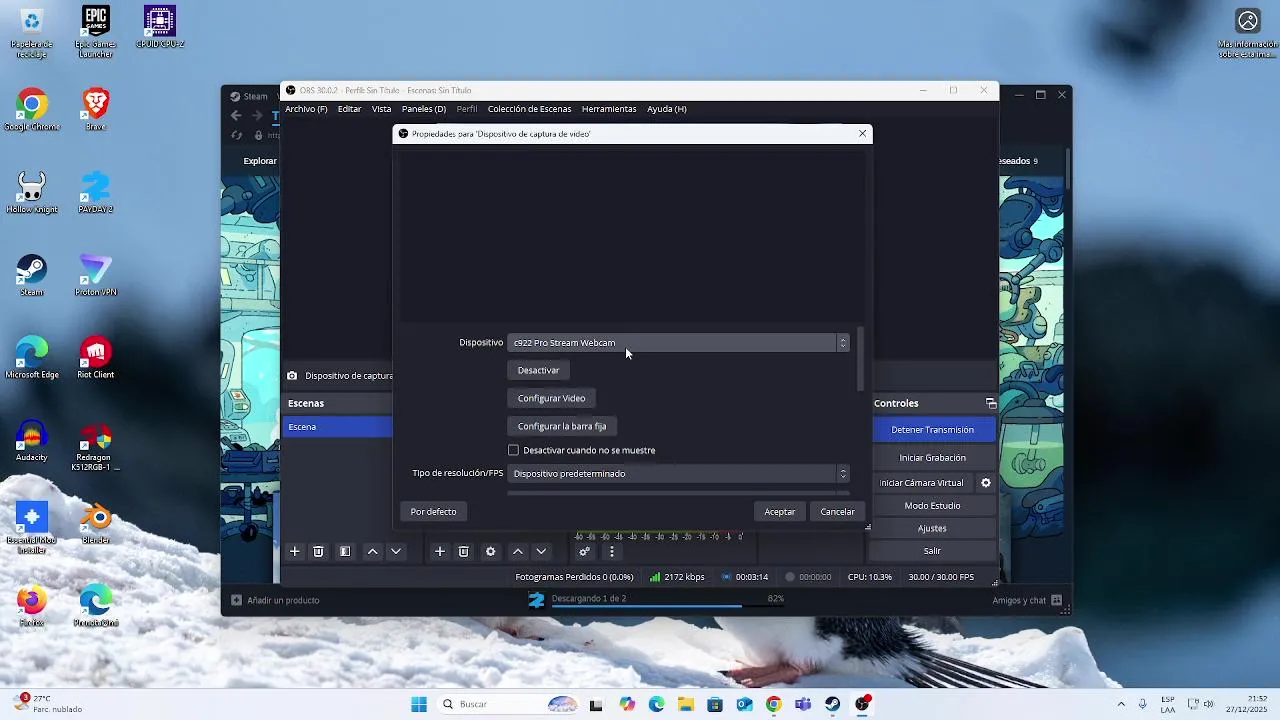The width and height of the screenshot is (1280, 720).
Task: Click the OBS Studio icon in the taskbar
Action: tap(862, 704)
